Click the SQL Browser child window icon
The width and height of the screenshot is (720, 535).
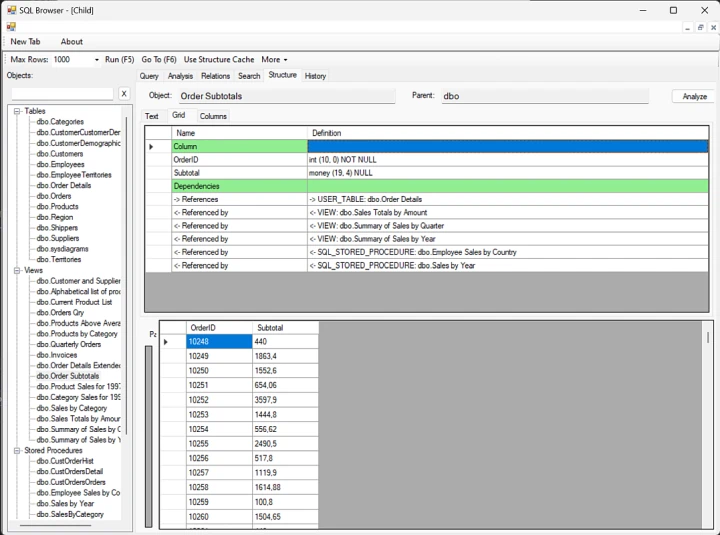coord(11,27)
